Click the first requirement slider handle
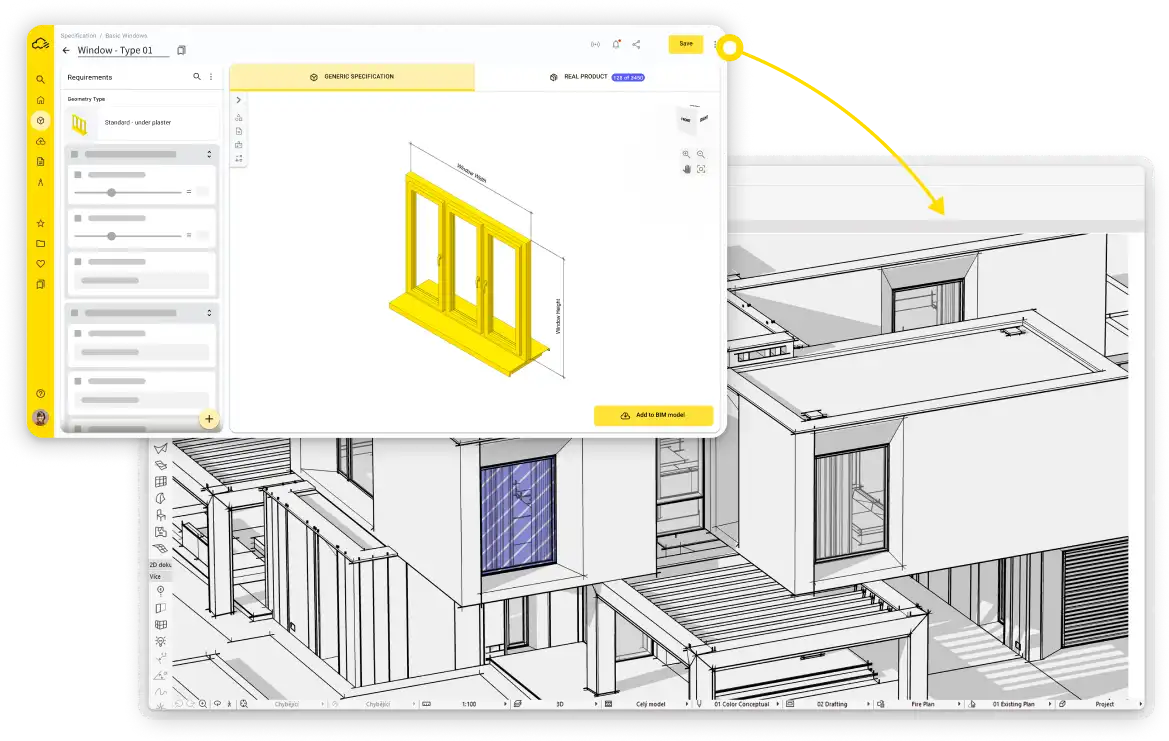Viewport: 1169px width, 741px height. 111,192
